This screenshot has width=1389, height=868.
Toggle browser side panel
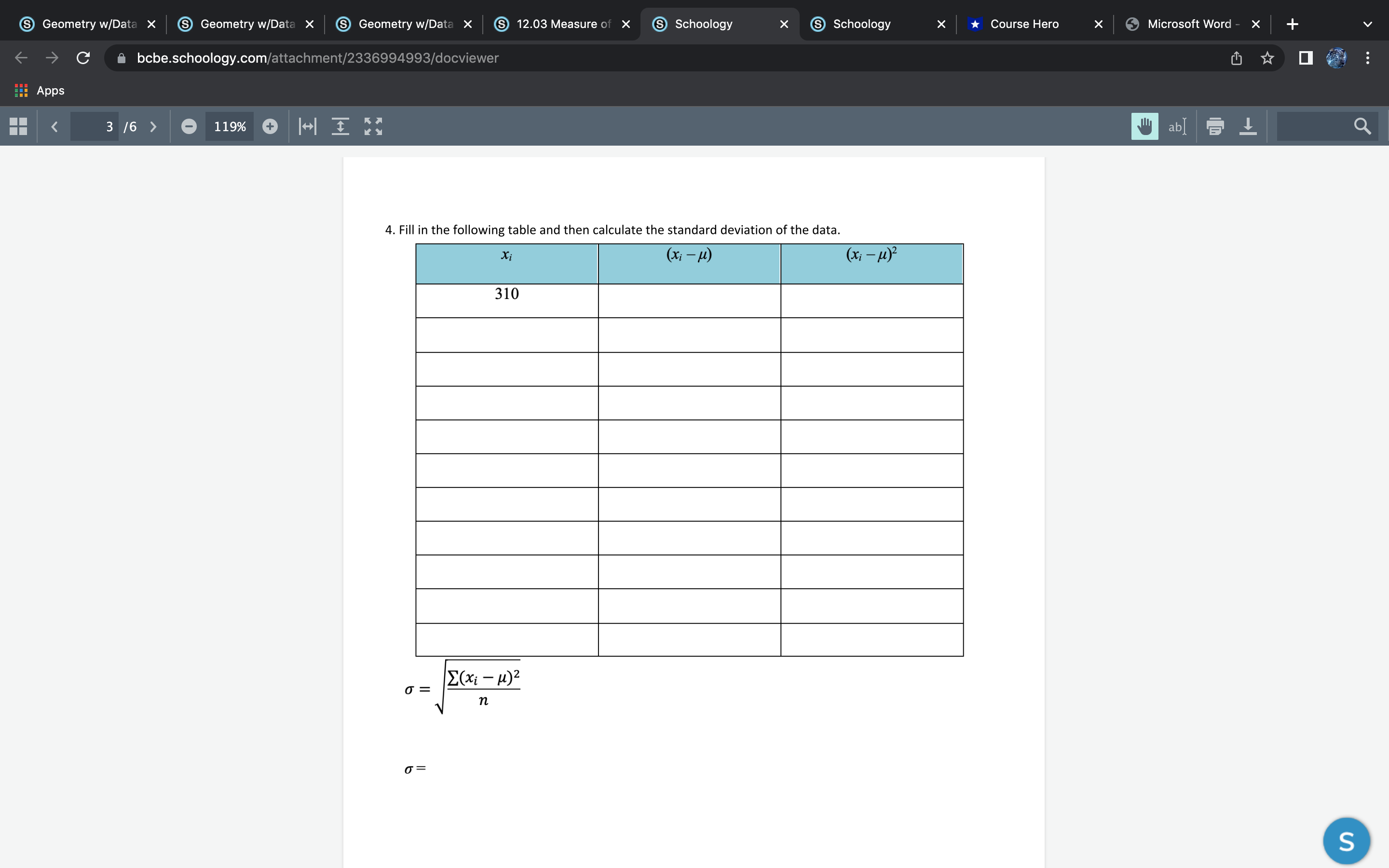coord(1306,58)
